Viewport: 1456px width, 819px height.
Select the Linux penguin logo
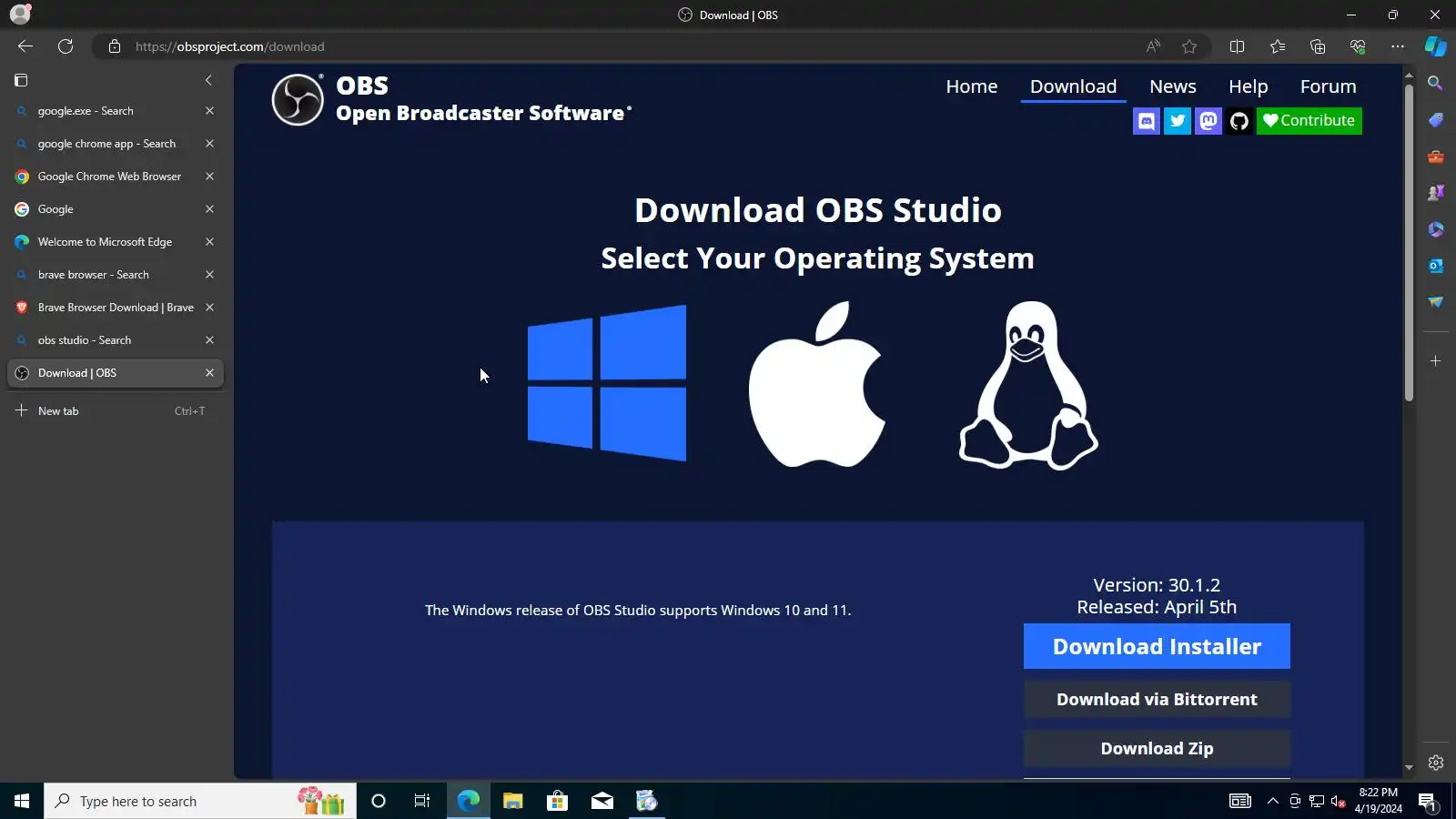[1028, 386]
